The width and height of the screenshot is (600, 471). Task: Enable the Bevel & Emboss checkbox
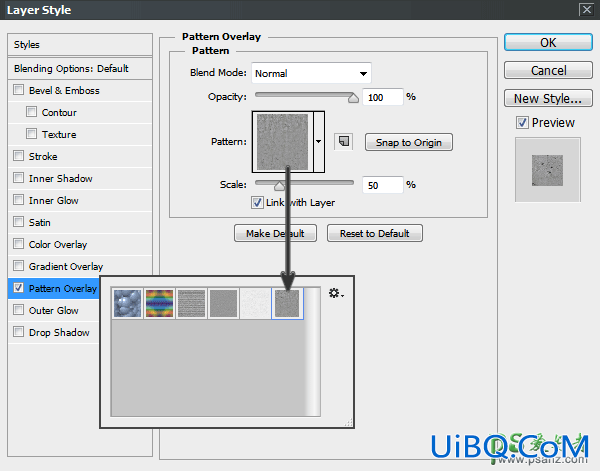tap(18, 90)
